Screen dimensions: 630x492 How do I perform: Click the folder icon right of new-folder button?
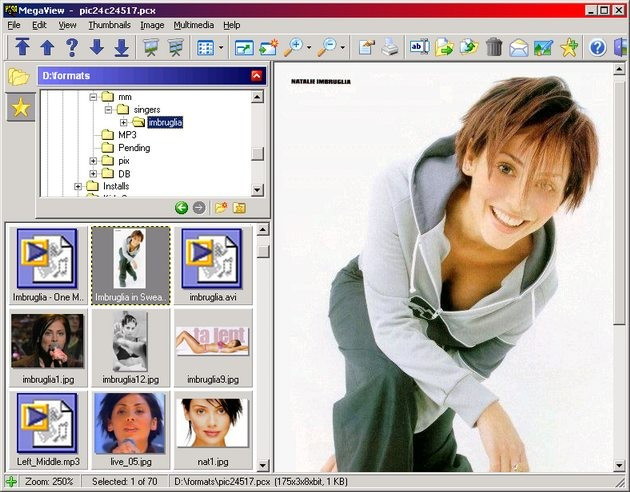click(x=239, y=208)
